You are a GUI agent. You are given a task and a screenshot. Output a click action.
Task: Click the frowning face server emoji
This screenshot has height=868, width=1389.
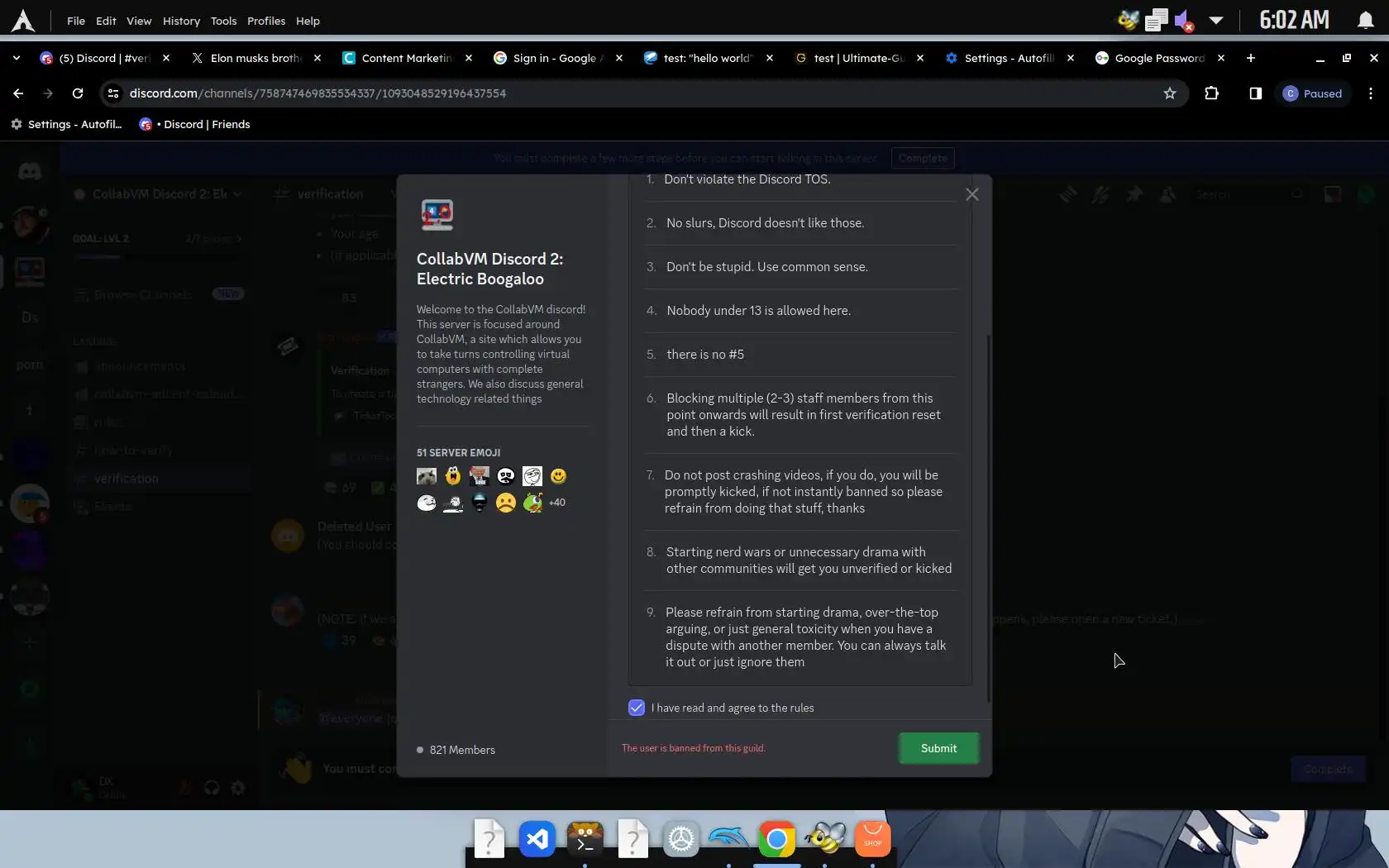pos(506,503)
